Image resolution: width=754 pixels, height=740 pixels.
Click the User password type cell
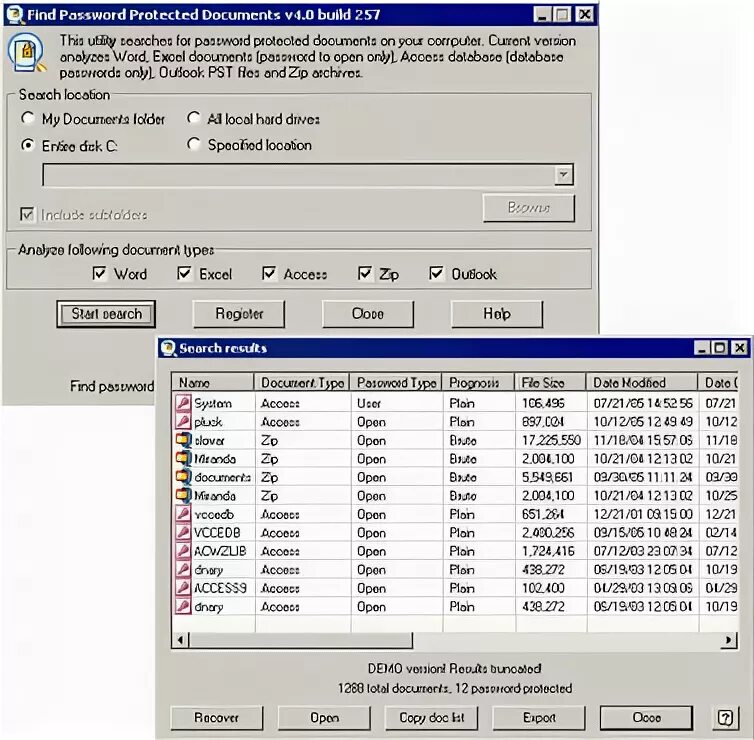(x=369, y=403)
